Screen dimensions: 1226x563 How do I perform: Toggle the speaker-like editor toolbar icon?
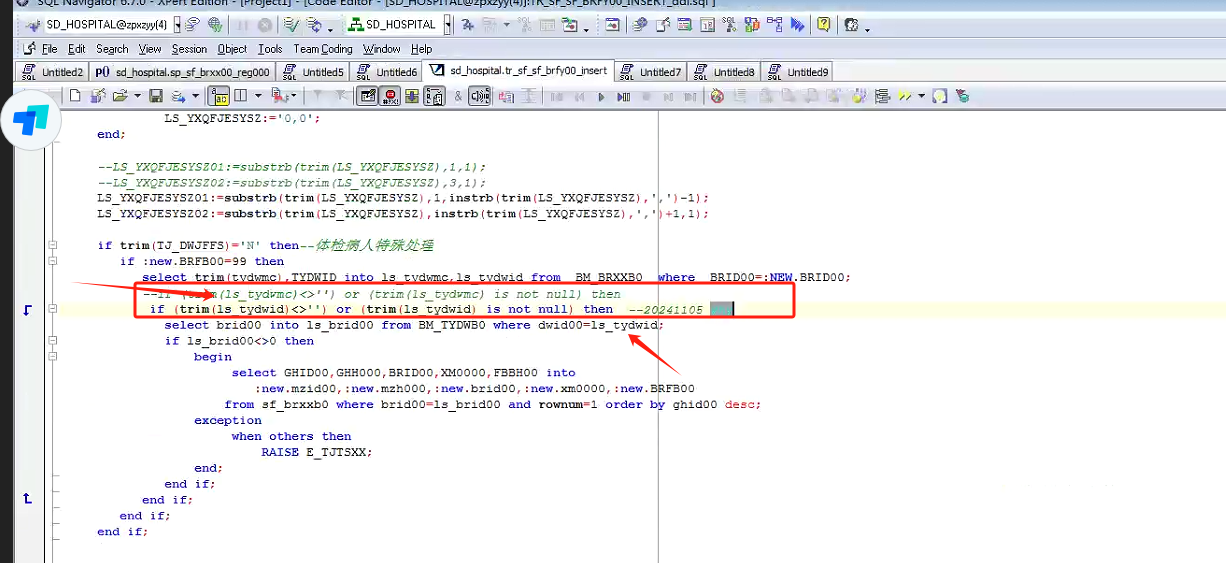480,96
